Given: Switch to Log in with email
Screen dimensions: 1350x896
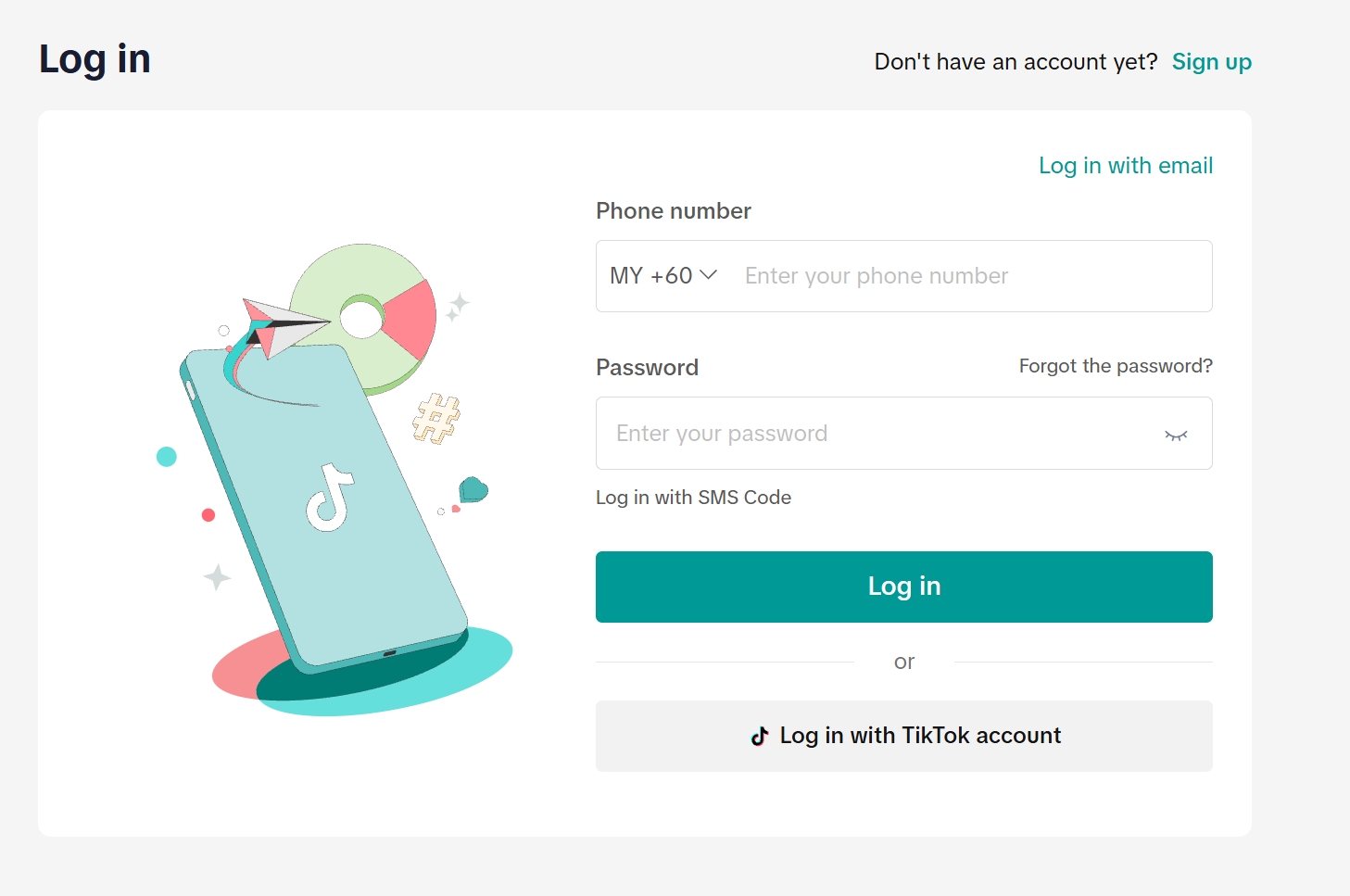Looking at the screenshot, I should (x=1125, y=166).
